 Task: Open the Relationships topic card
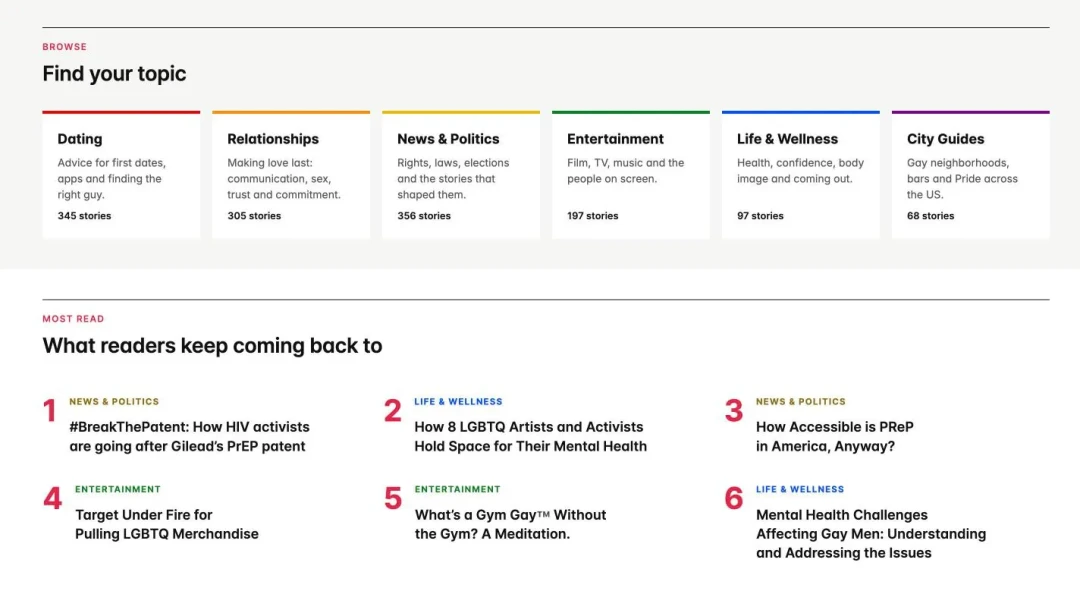291,175
